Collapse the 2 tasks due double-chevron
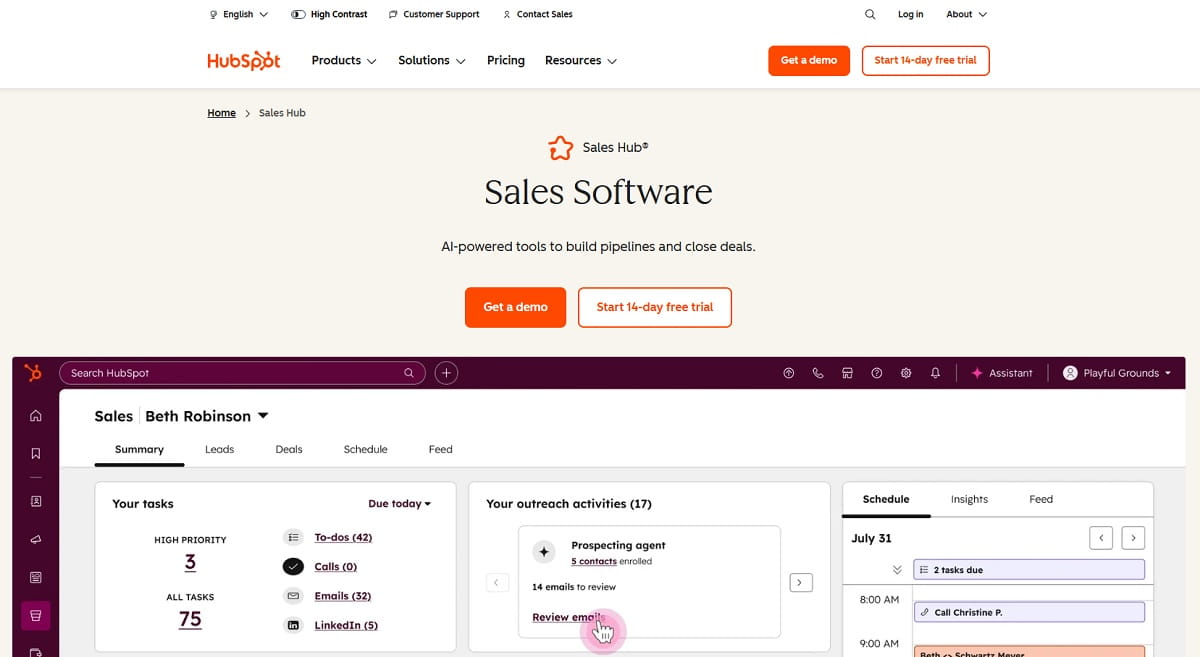 point(897,570)
